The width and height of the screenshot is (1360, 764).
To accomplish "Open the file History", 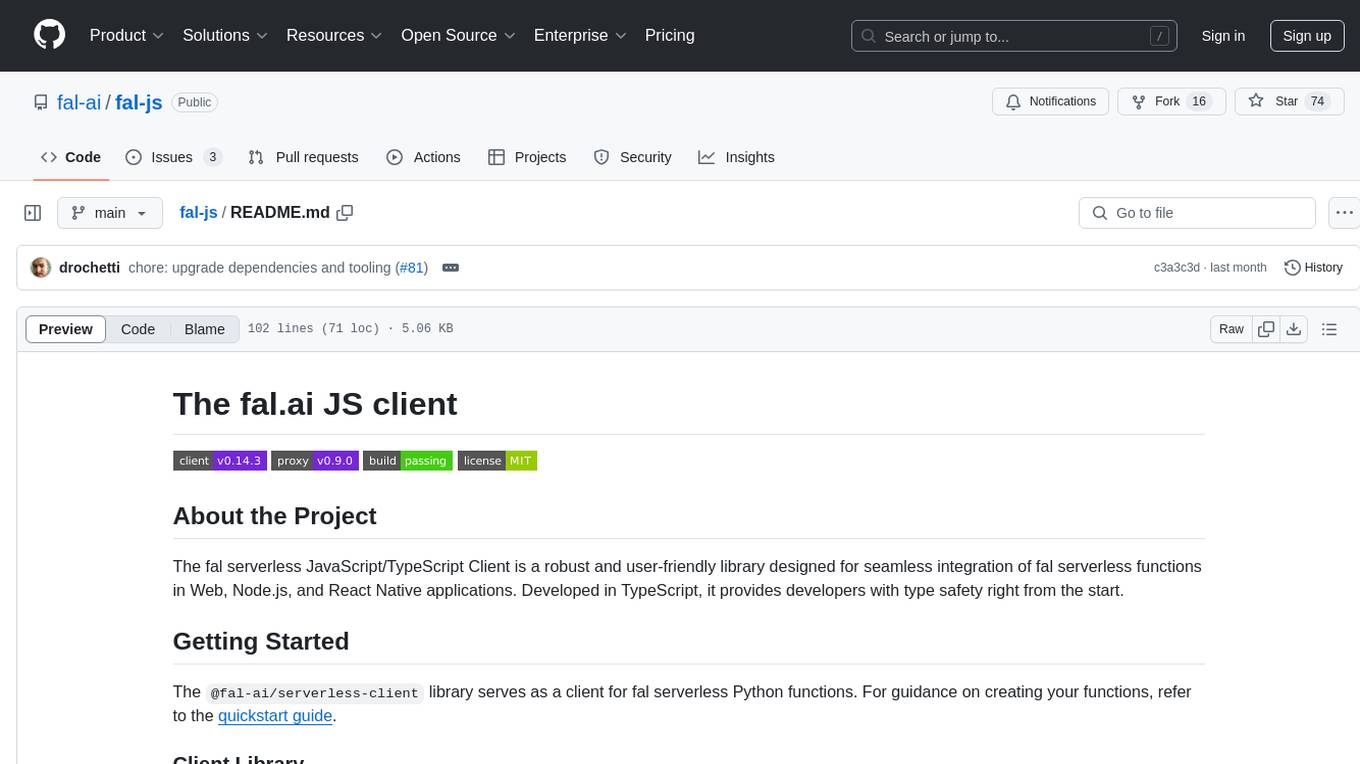I will tap(1313, 268).
